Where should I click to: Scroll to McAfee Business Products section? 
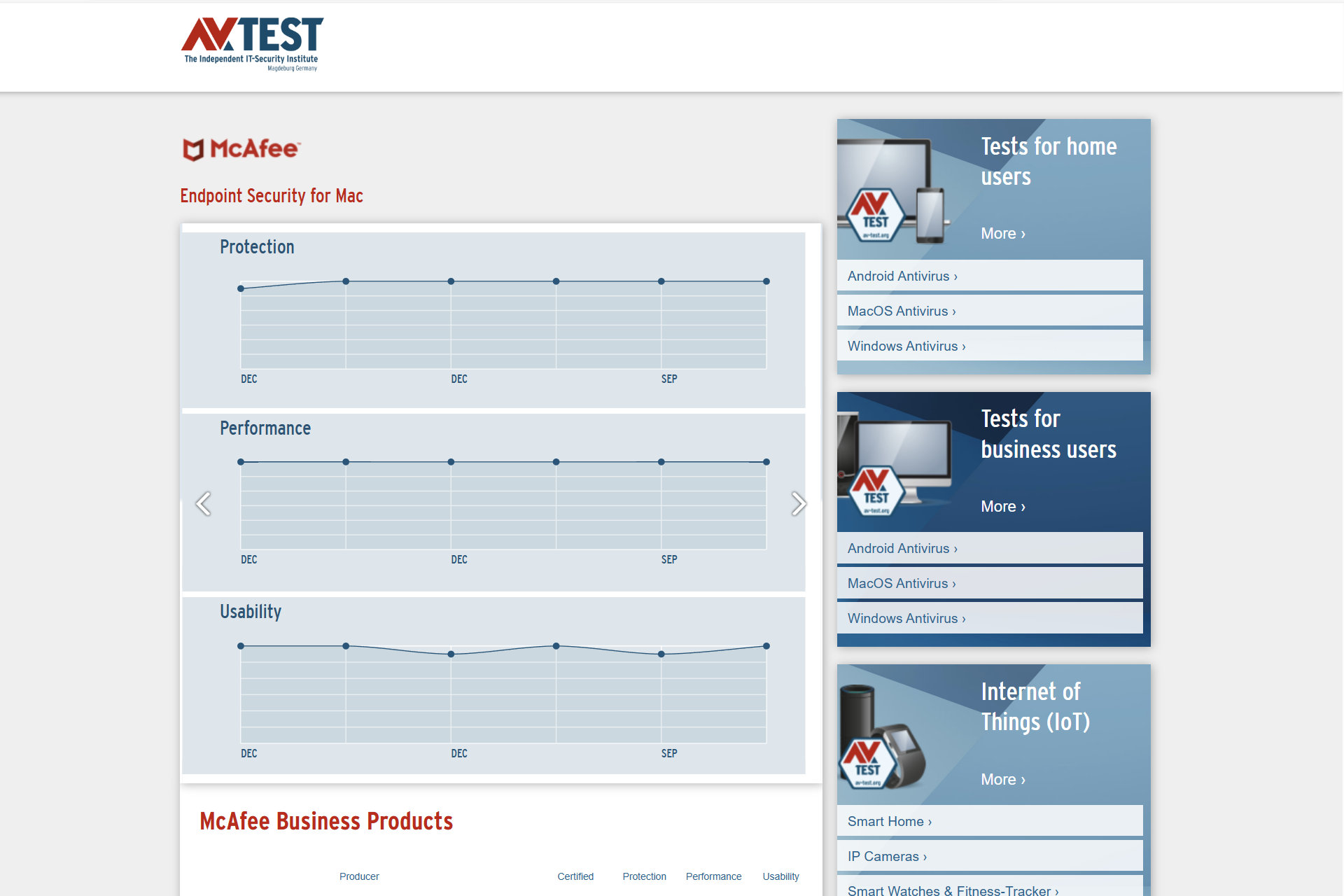pyautogui.click(x=326, y=820)
